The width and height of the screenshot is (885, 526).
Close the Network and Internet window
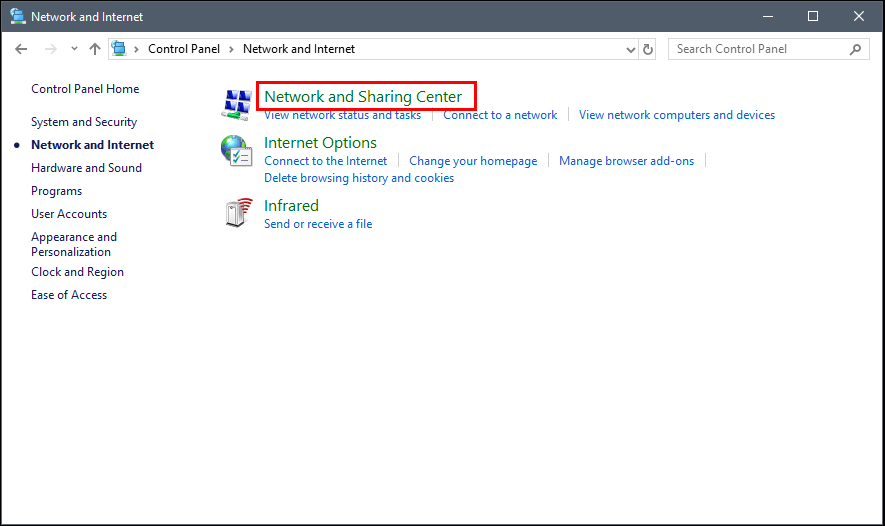pyautogui.click(x=858, y=16)
